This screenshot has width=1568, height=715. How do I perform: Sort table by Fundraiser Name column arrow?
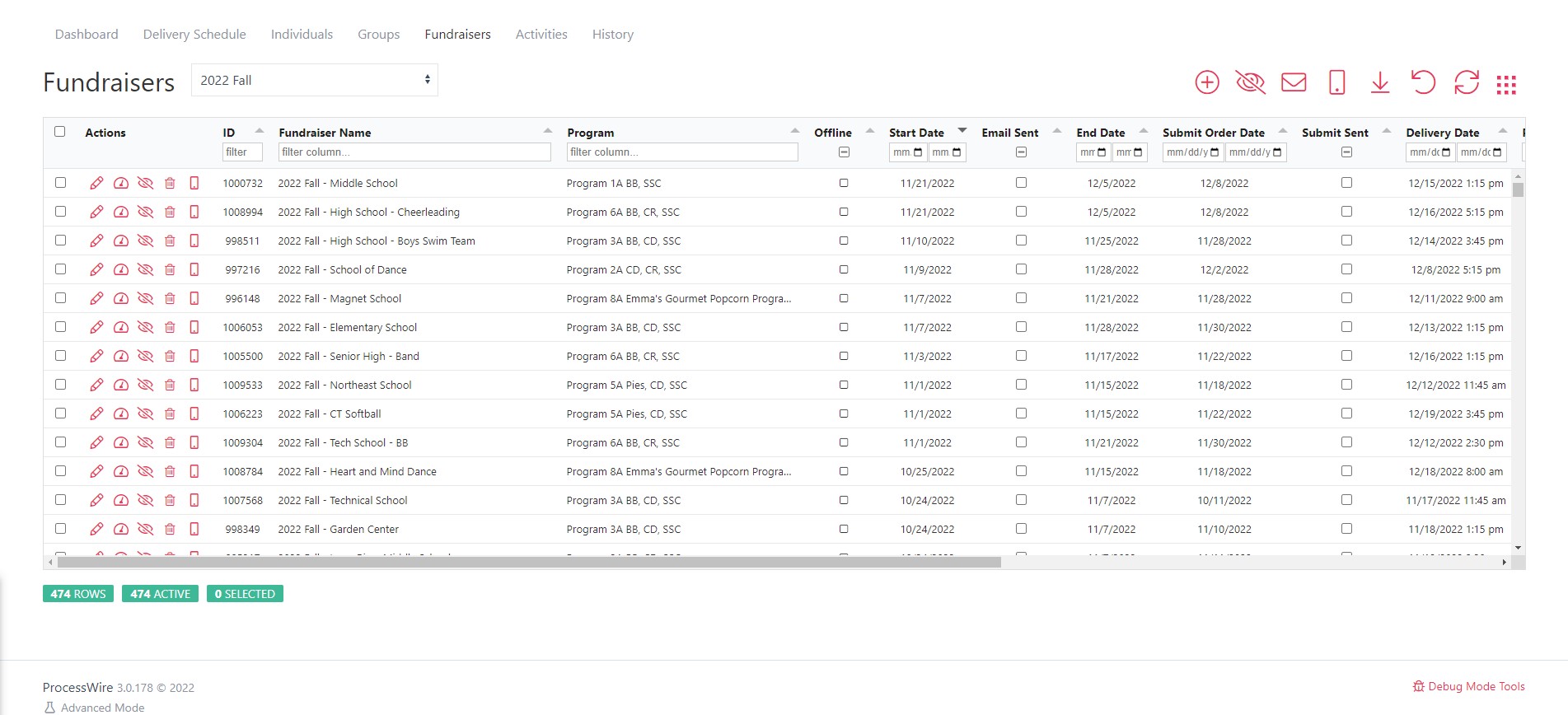point(548,131)
